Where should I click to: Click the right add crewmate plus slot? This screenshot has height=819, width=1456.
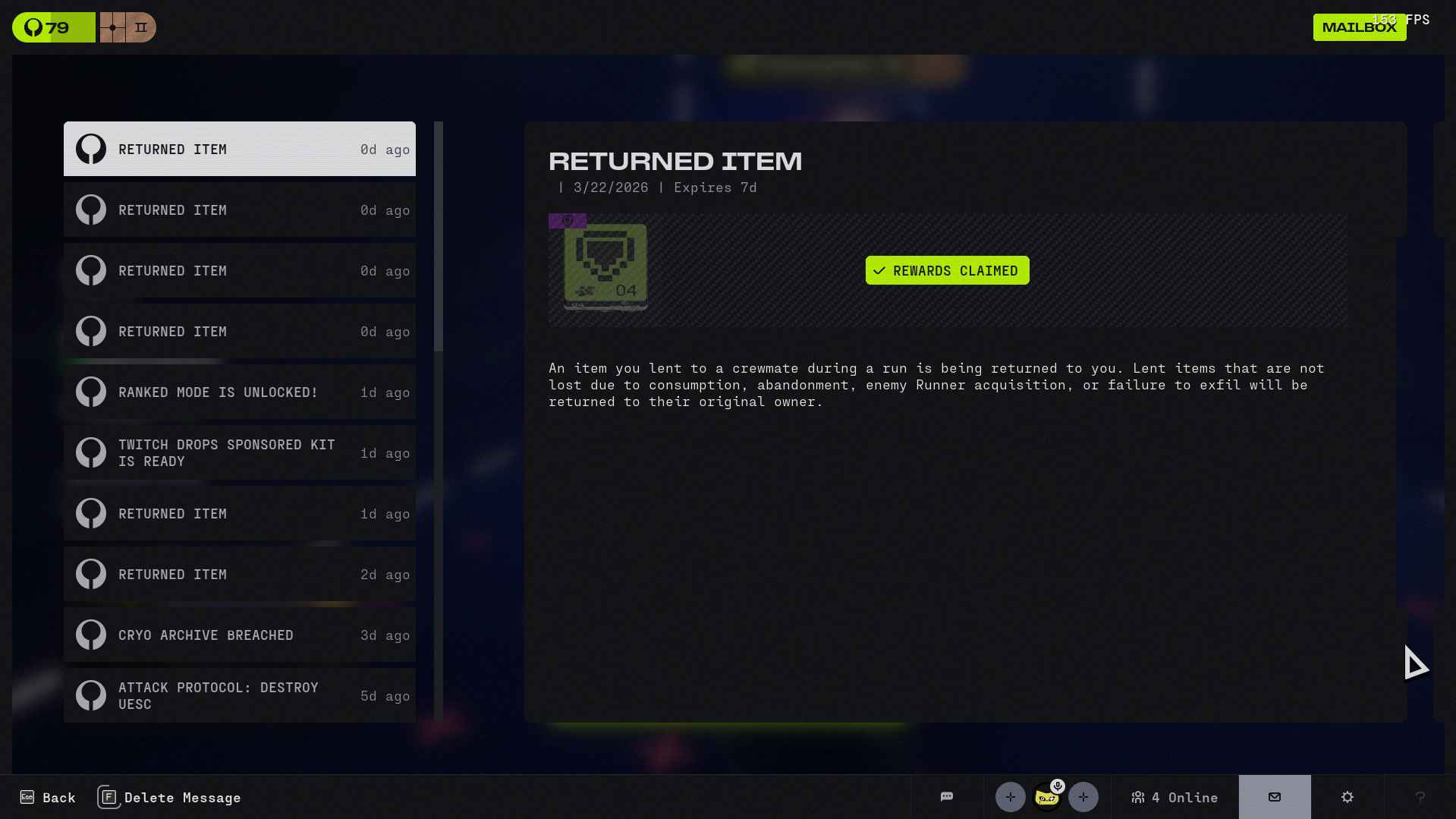pos(1083,797)
